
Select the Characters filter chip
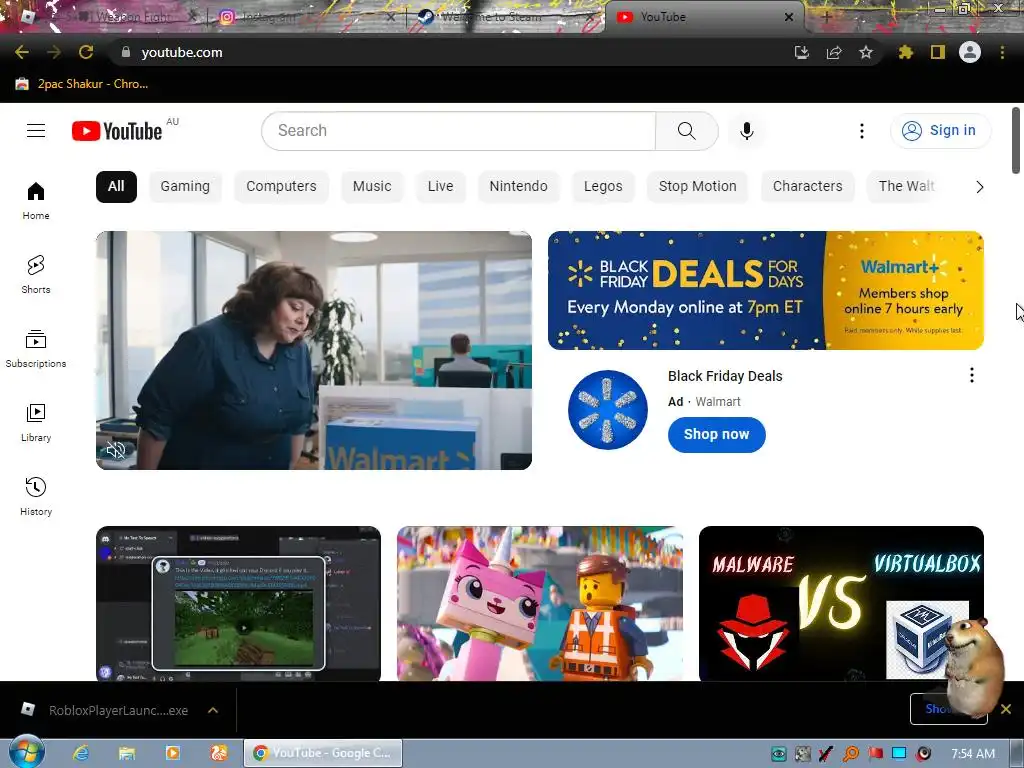point(807,186)
